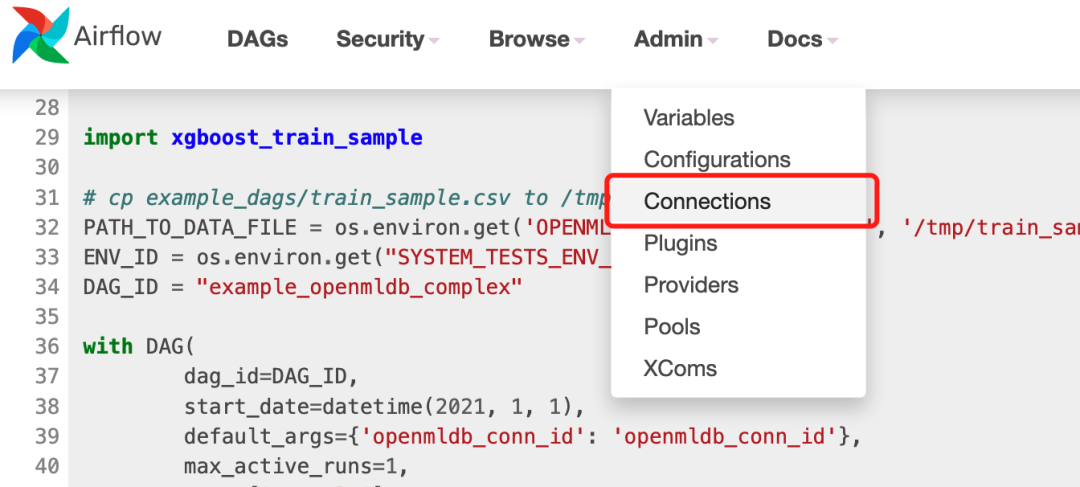Screen dimensions: 1080x487
Task: Click the Airflow pinwheel logo icon
Action: point(41,36)
